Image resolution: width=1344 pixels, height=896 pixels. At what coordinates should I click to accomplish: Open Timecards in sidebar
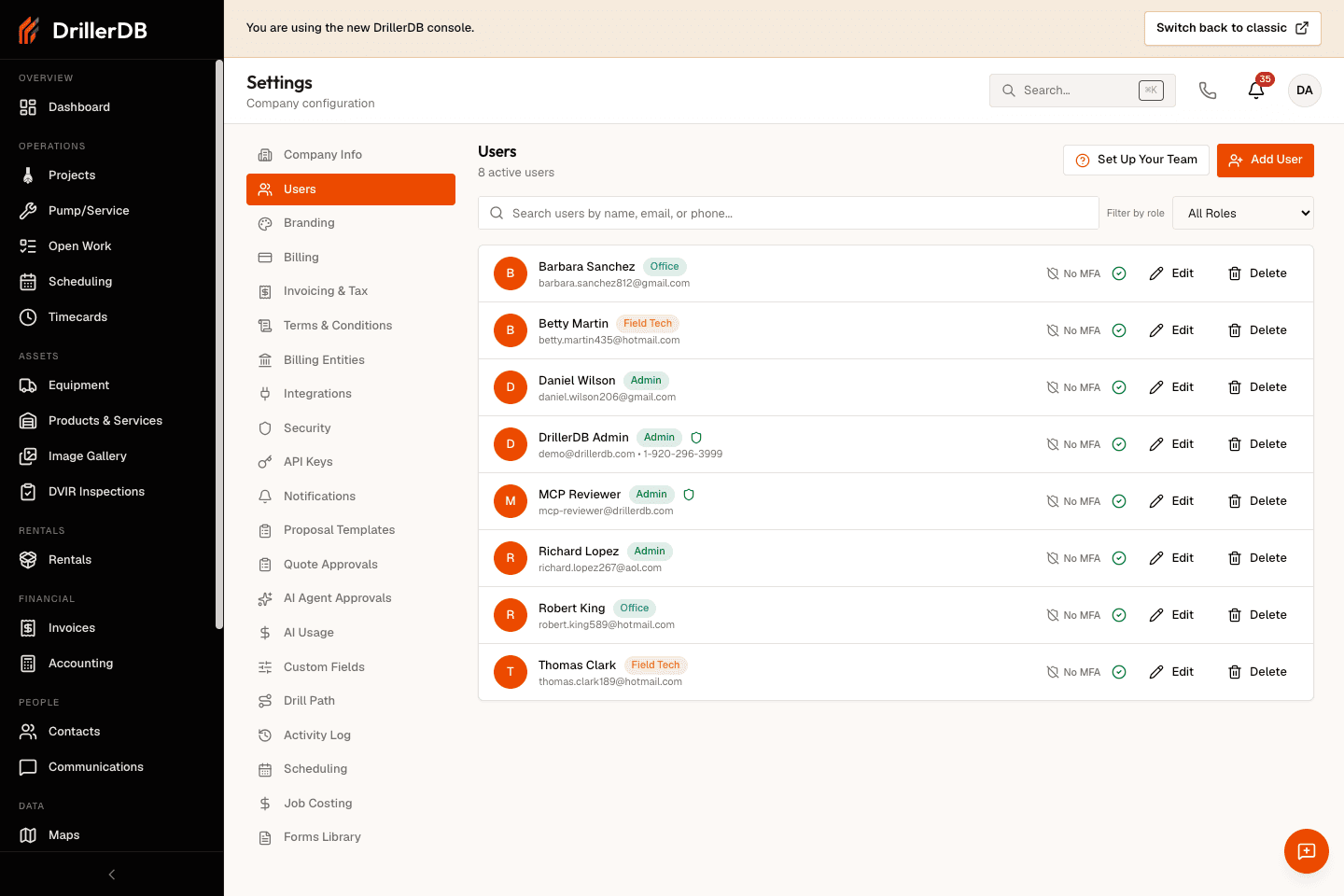(108, 317)
